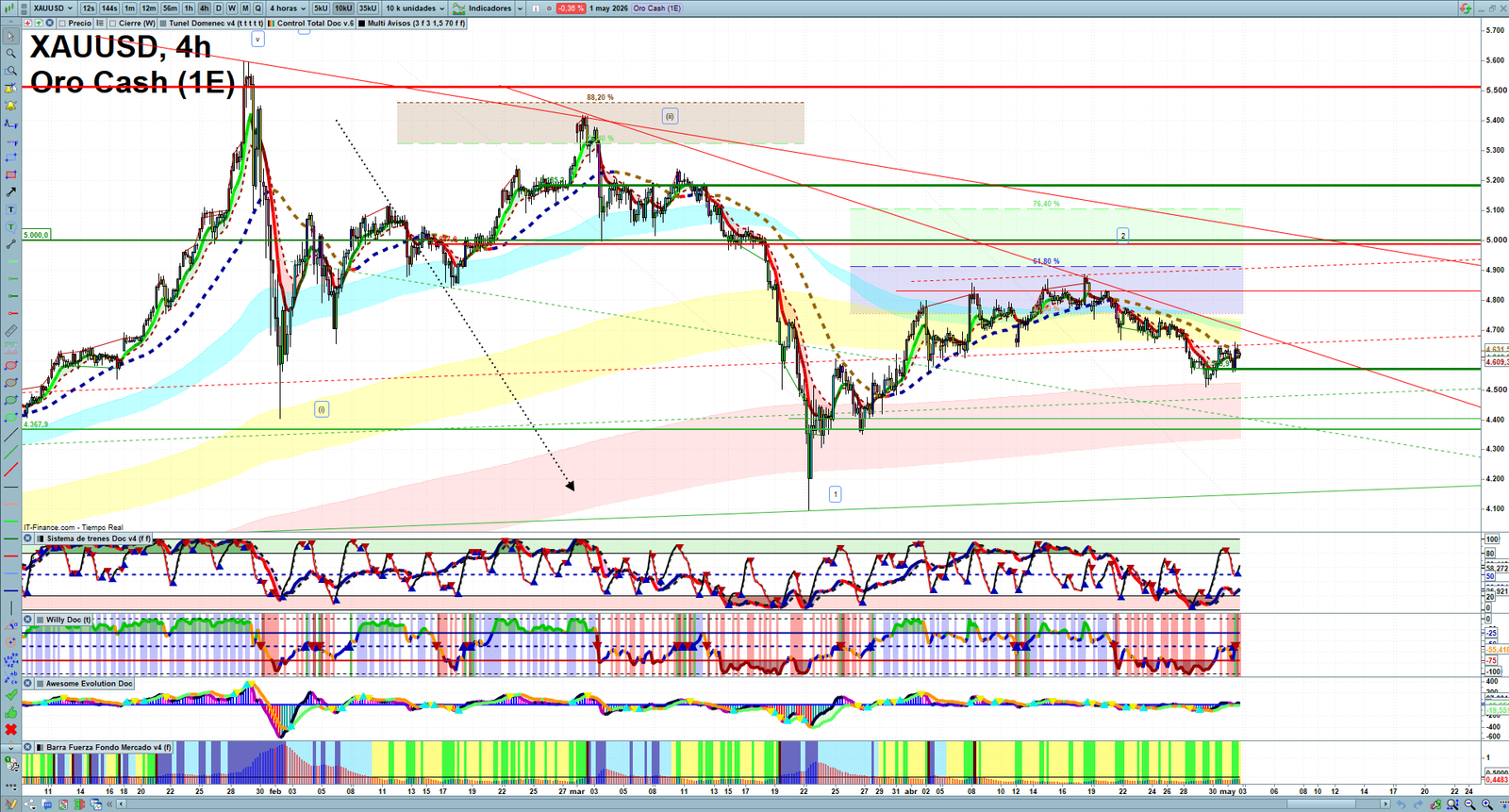This screenshot has width=1509, height=812.
Task: Click the green plus icon in price bar
Action: (x=39, y=23)
